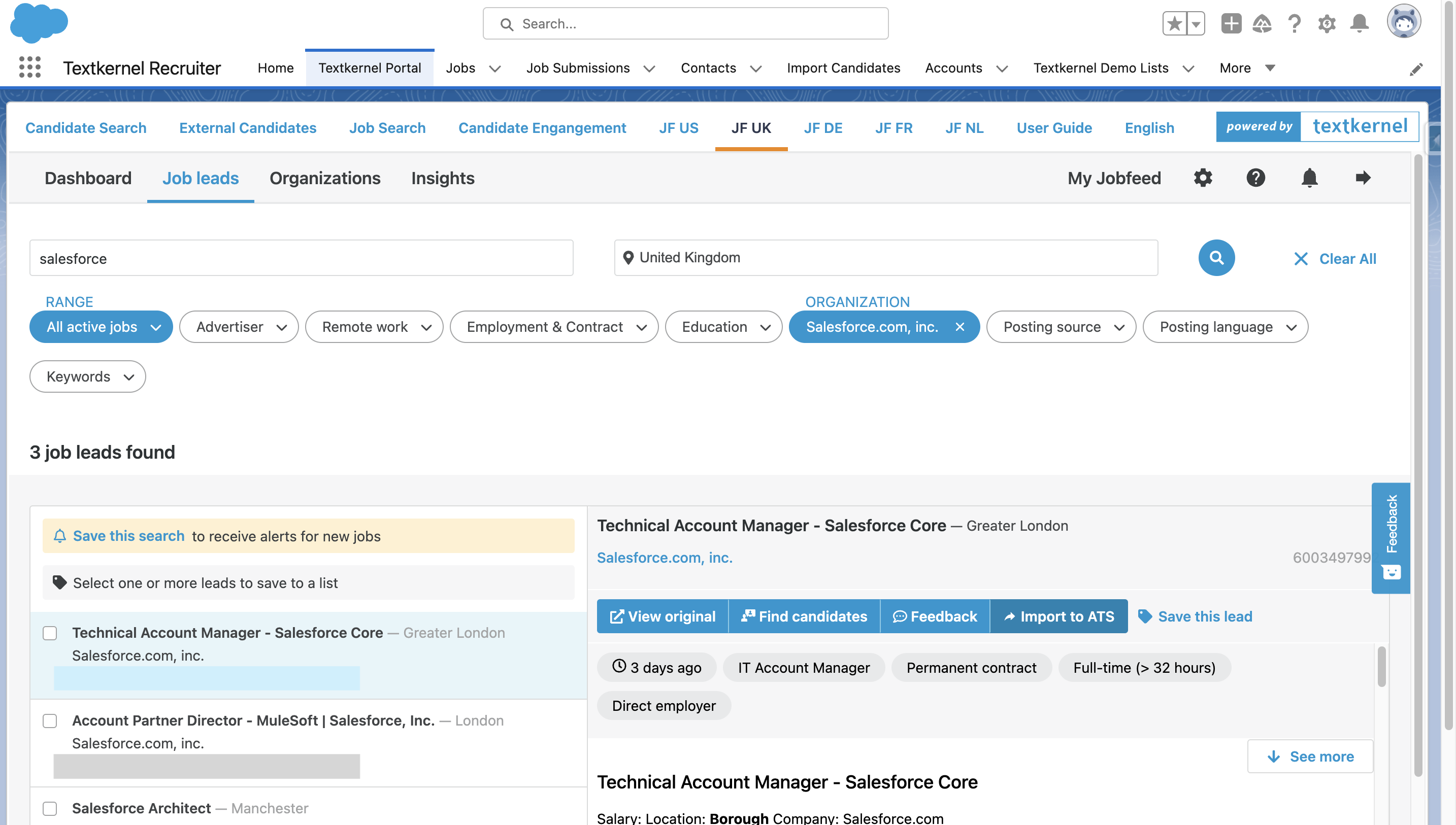Switch portal language via English
This screenshot has width=1456, height=825.
point(1149,128)
